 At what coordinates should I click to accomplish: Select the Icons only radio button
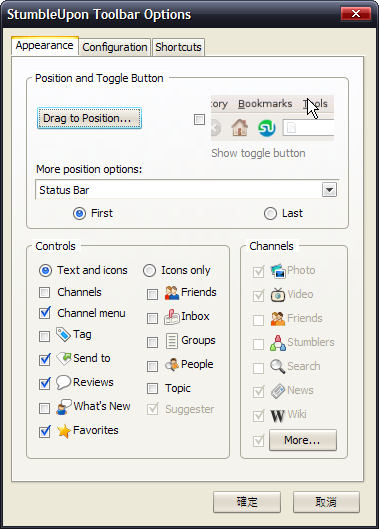click(150, 271)
